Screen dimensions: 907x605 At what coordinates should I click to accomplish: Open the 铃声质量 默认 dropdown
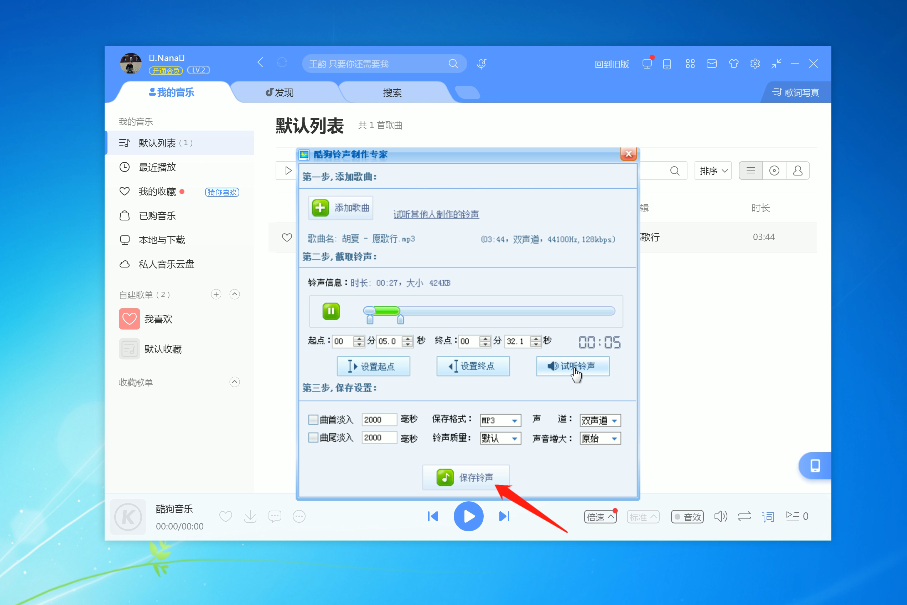point(500,438)
